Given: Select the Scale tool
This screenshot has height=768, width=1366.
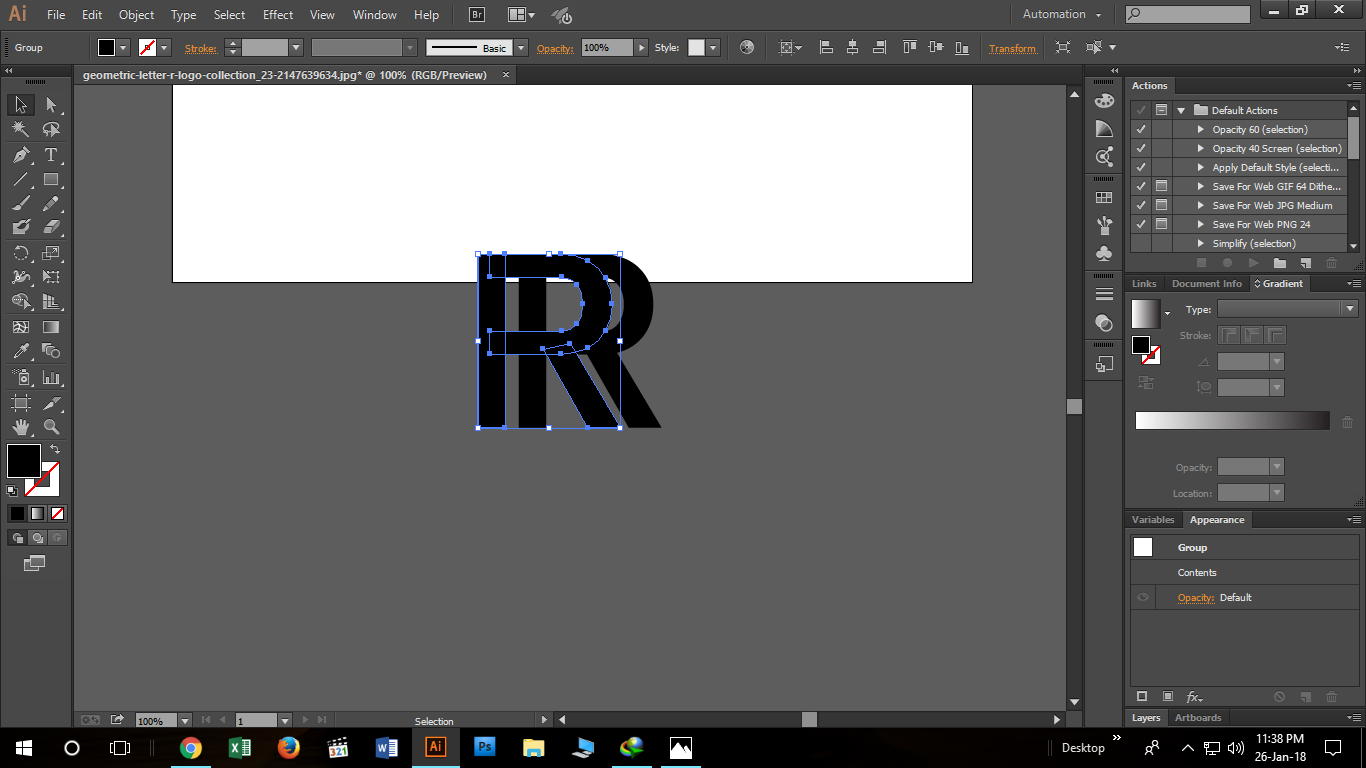Looking at the screenshot, I should (x=51, y=253).
